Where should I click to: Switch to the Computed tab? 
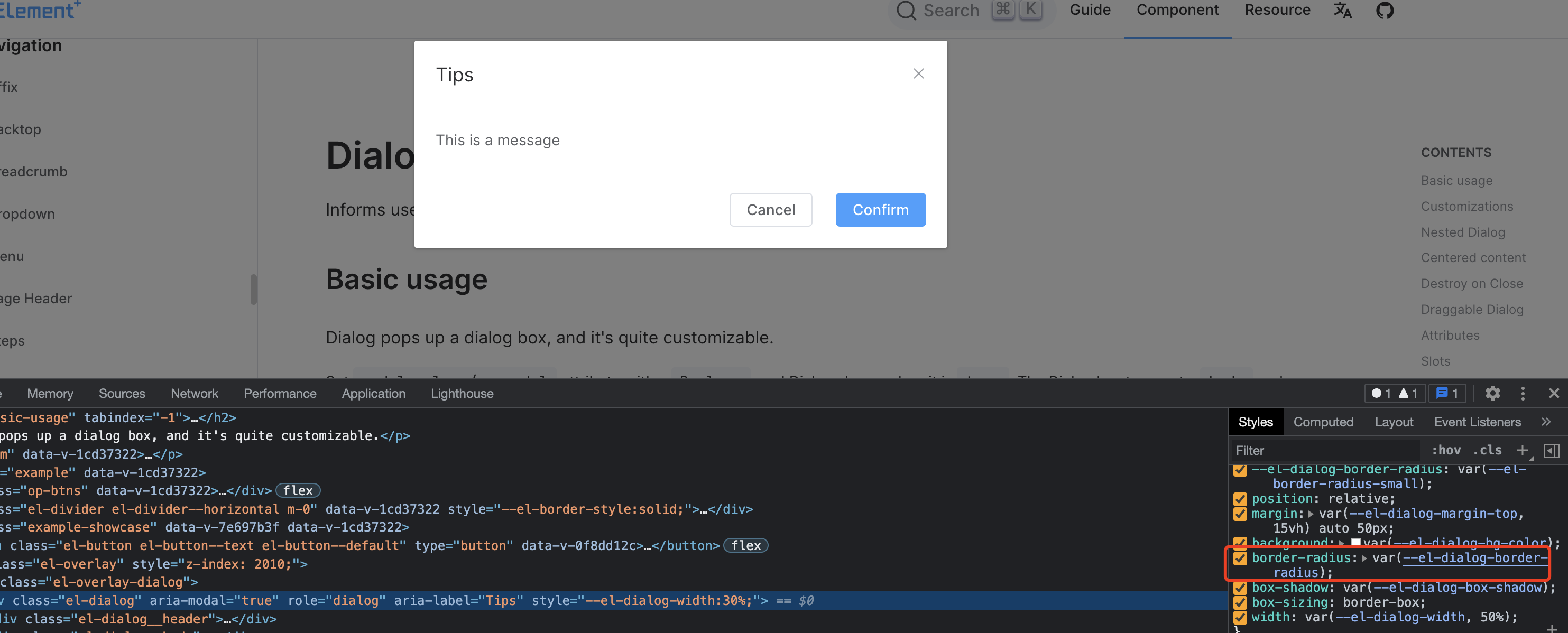[x=1323, y=422]
